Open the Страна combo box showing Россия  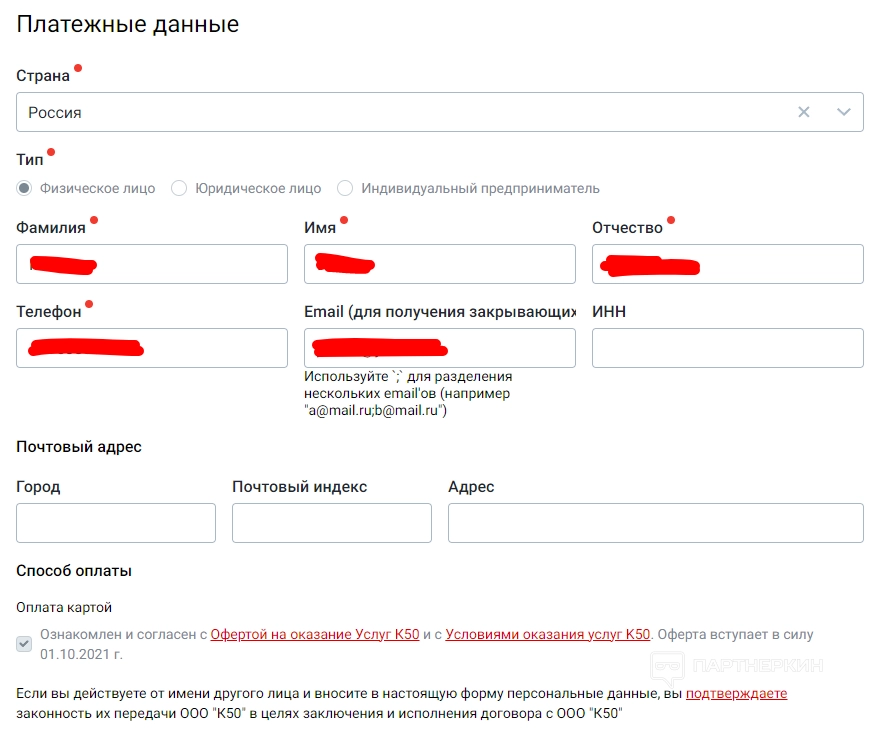click(x=400, y=112)
